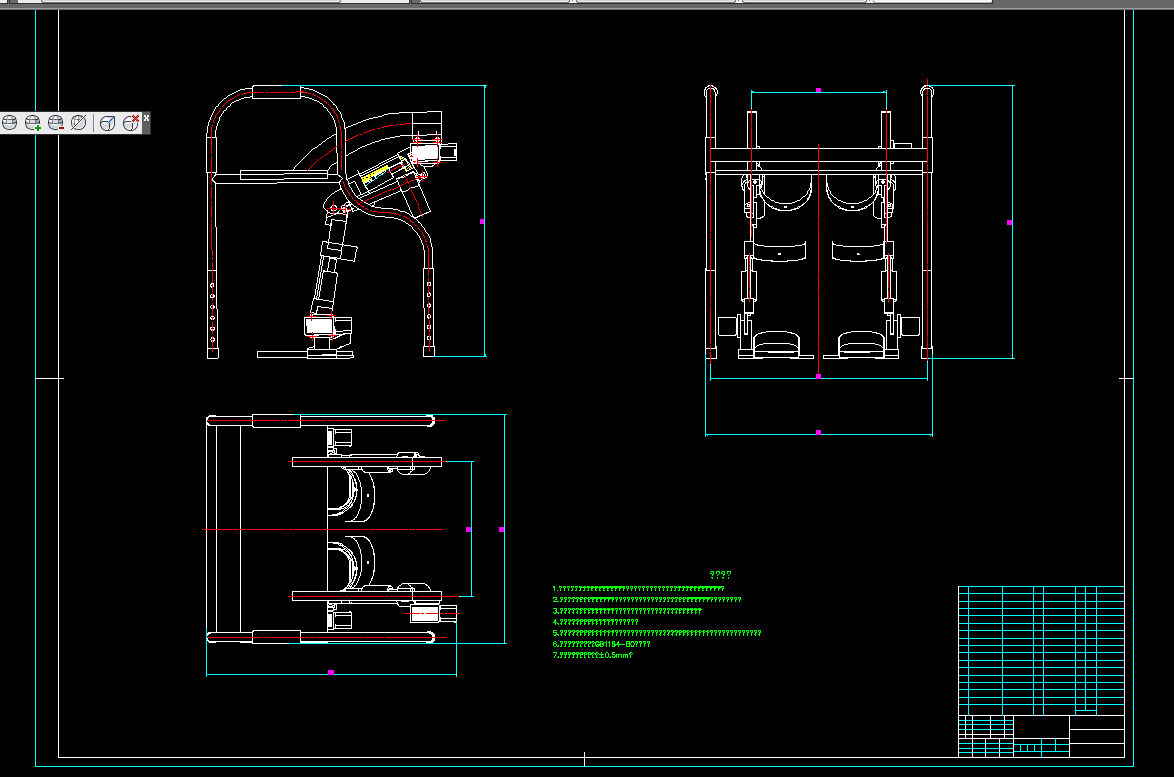The image size is (1174, 777).
Task: Click the sphere icon with green plus
Action: click(33, 123)
